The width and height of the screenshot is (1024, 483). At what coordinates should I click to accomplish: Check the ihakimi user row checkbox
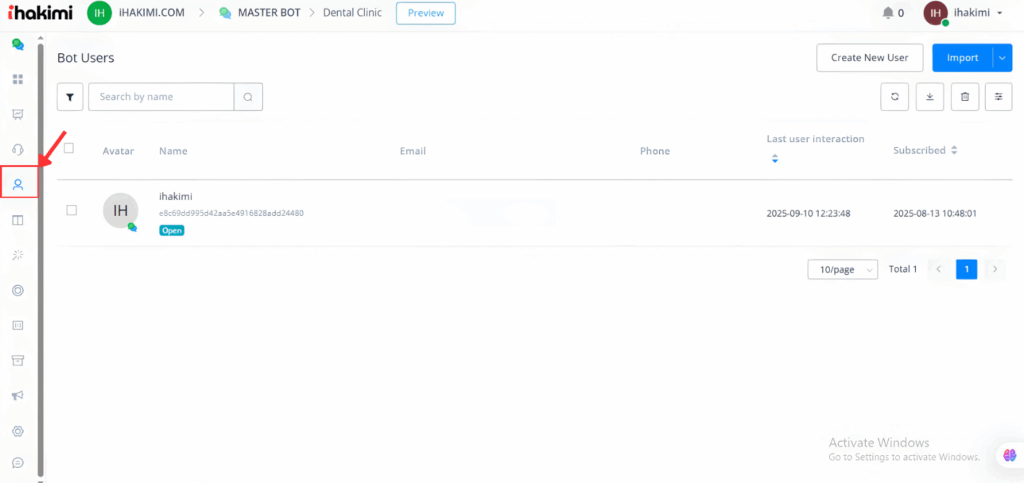[x=71, y=210]
